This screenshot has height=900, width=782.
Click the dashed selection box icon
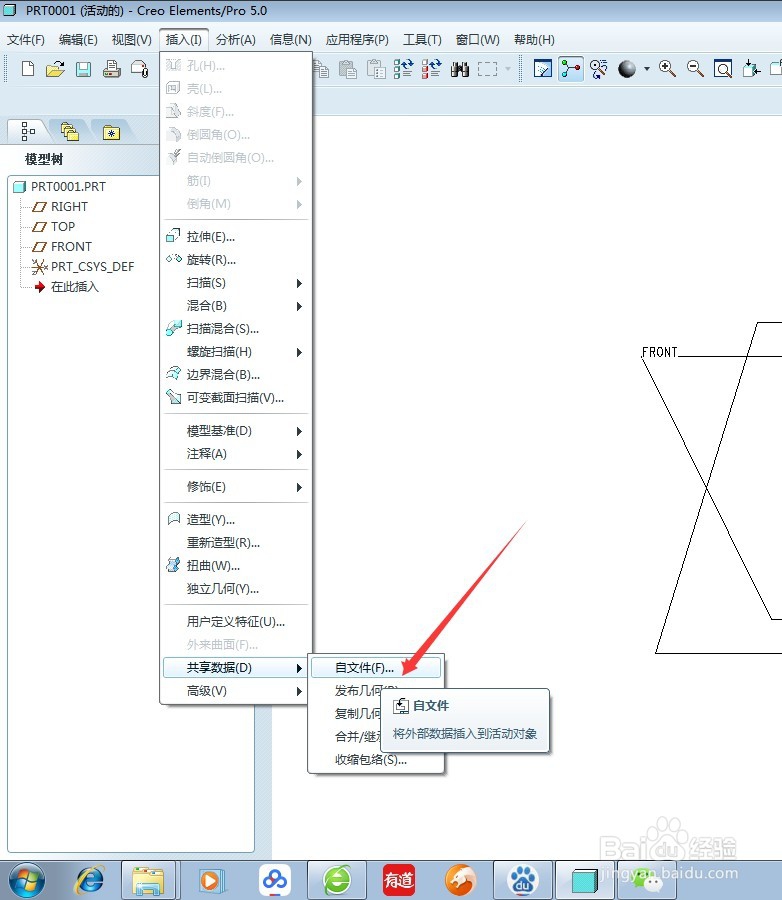pos(487,69)
